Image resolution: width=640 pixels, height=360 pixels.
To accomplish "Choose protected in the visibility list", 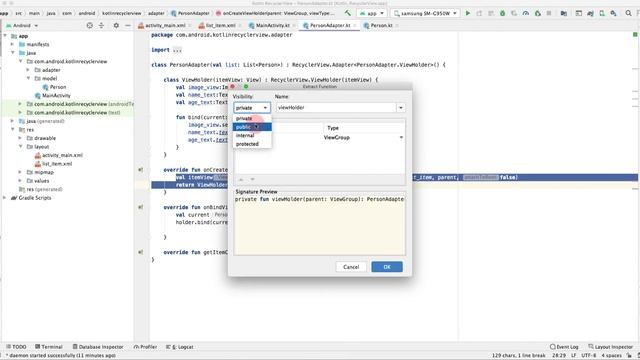I will tap(252, 144).
